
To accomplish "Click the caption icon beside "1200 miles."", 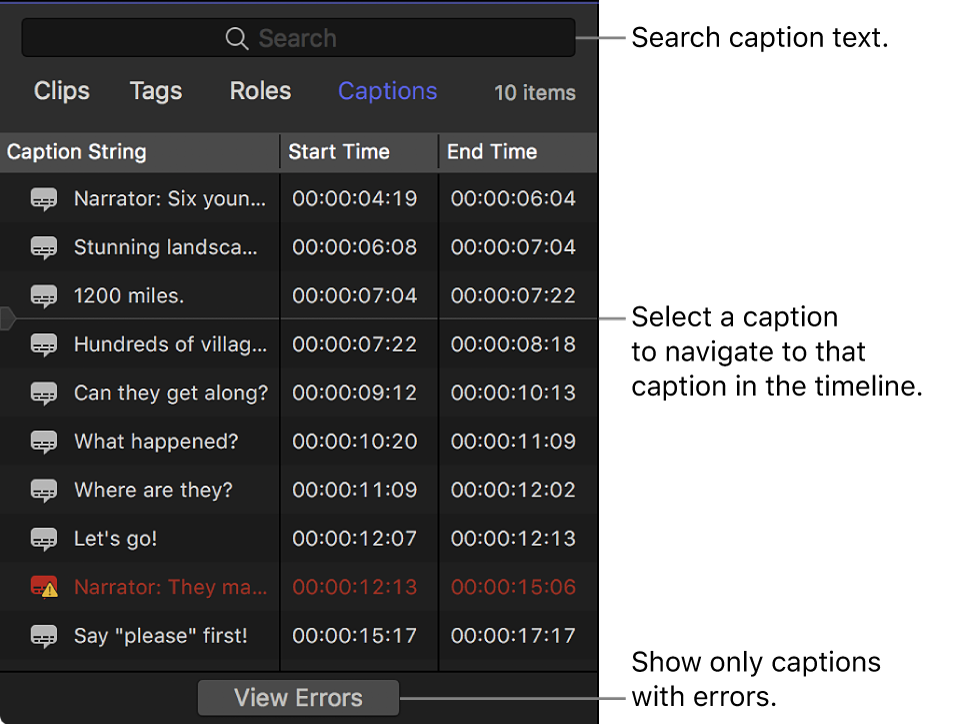I will pos(44,295).
